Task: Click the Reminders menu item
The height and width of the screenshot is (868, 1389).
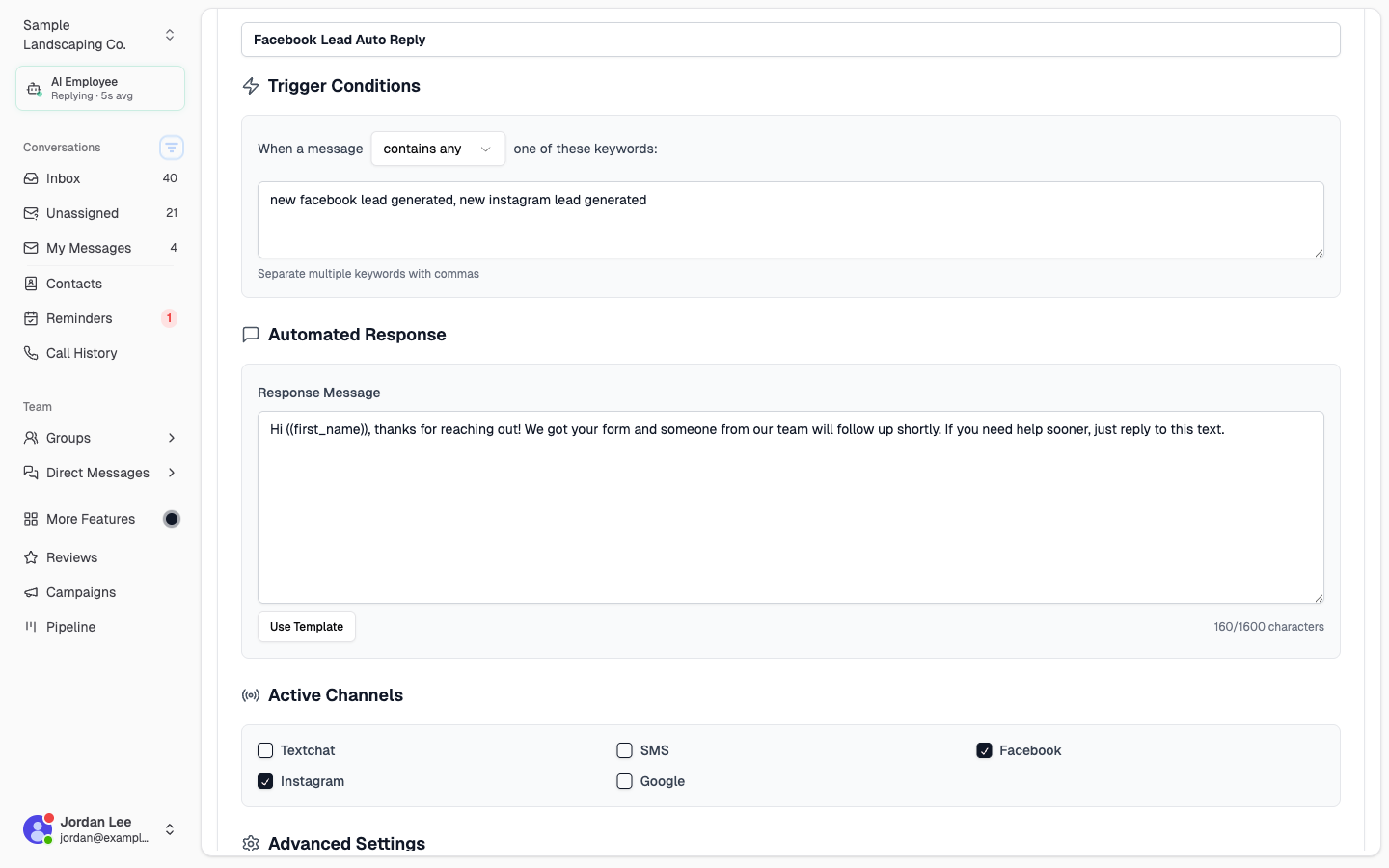Action: (x=100, y=318)
